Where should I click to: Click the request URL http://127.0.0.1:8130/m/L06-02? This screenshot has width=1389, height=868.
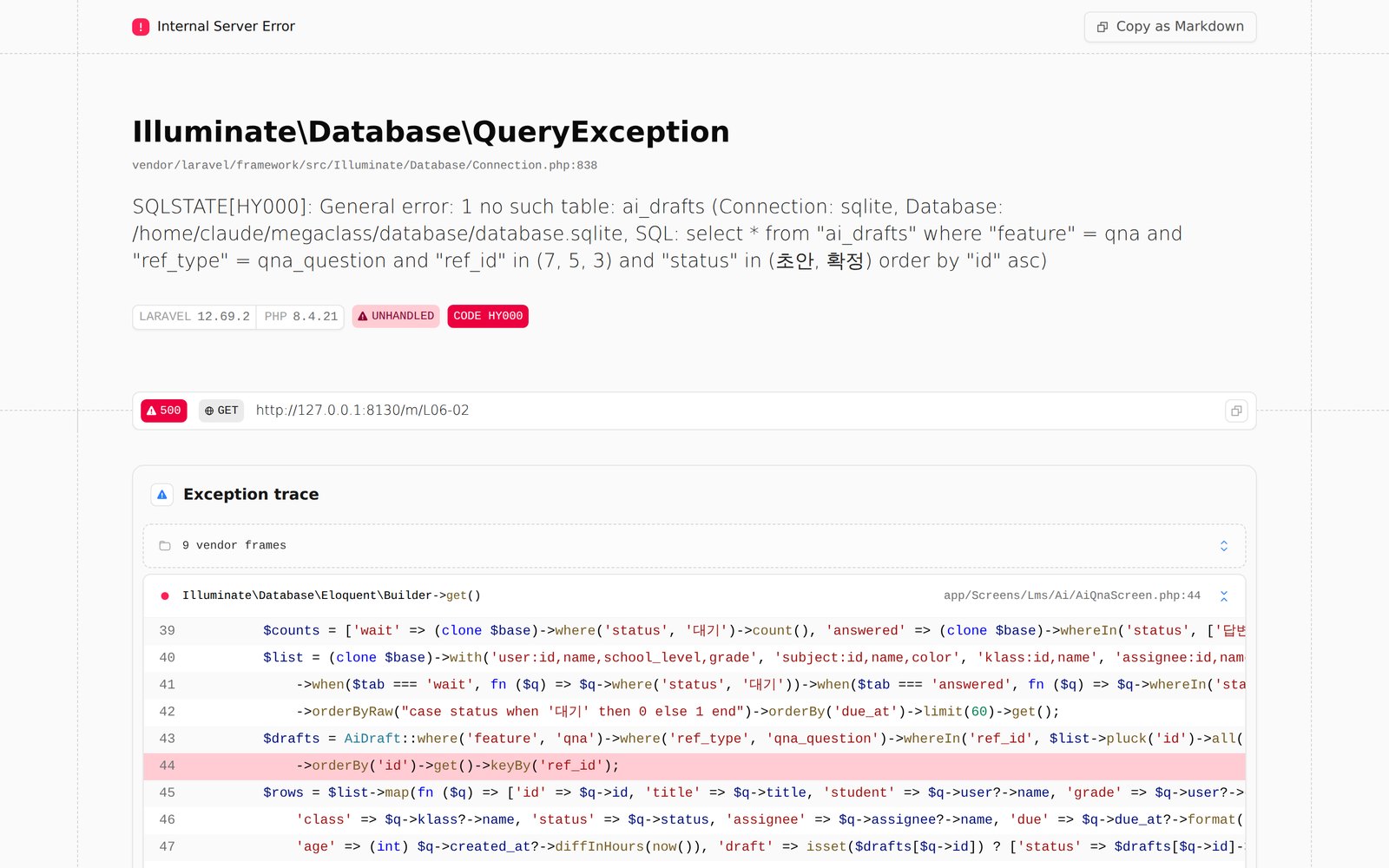click(x=362, y=411)
